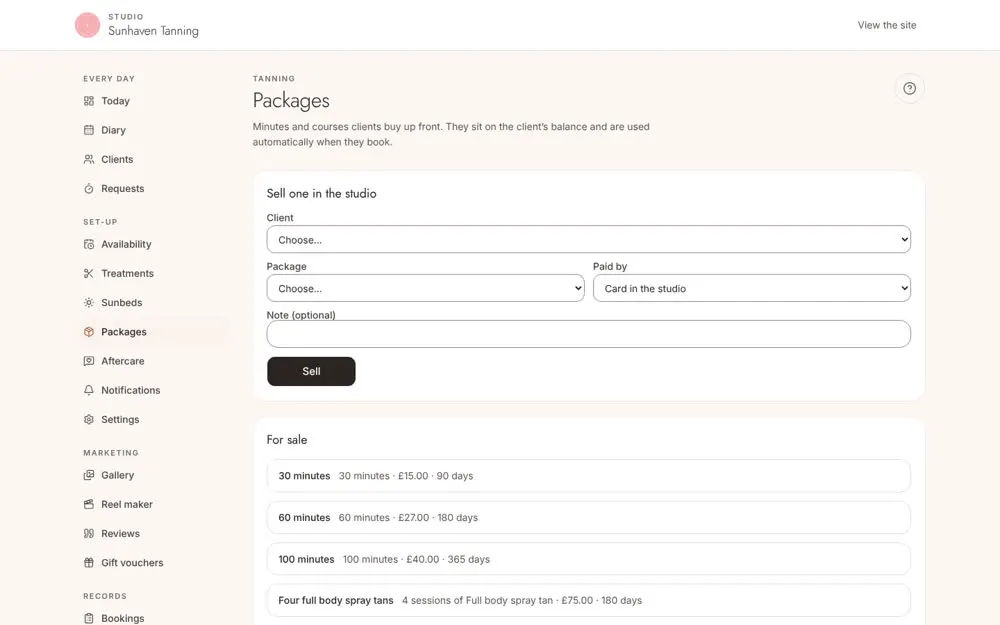The height and width of the screenshot is (625, 1000).
Task: Open help with the question mark icon
Action: pyautogui.click(x=909, y=89)
